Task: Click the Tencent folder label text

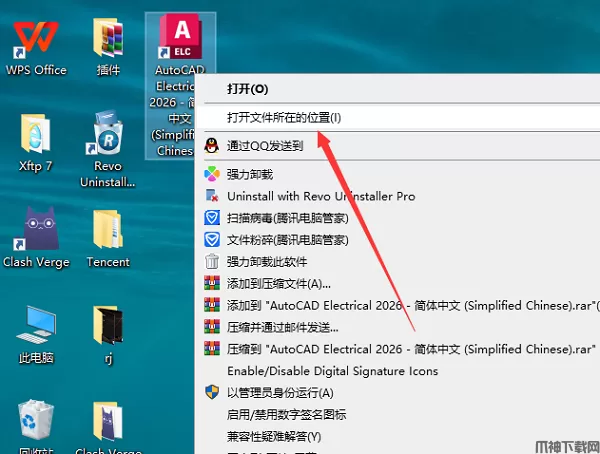Action: (x=108, y=262)
